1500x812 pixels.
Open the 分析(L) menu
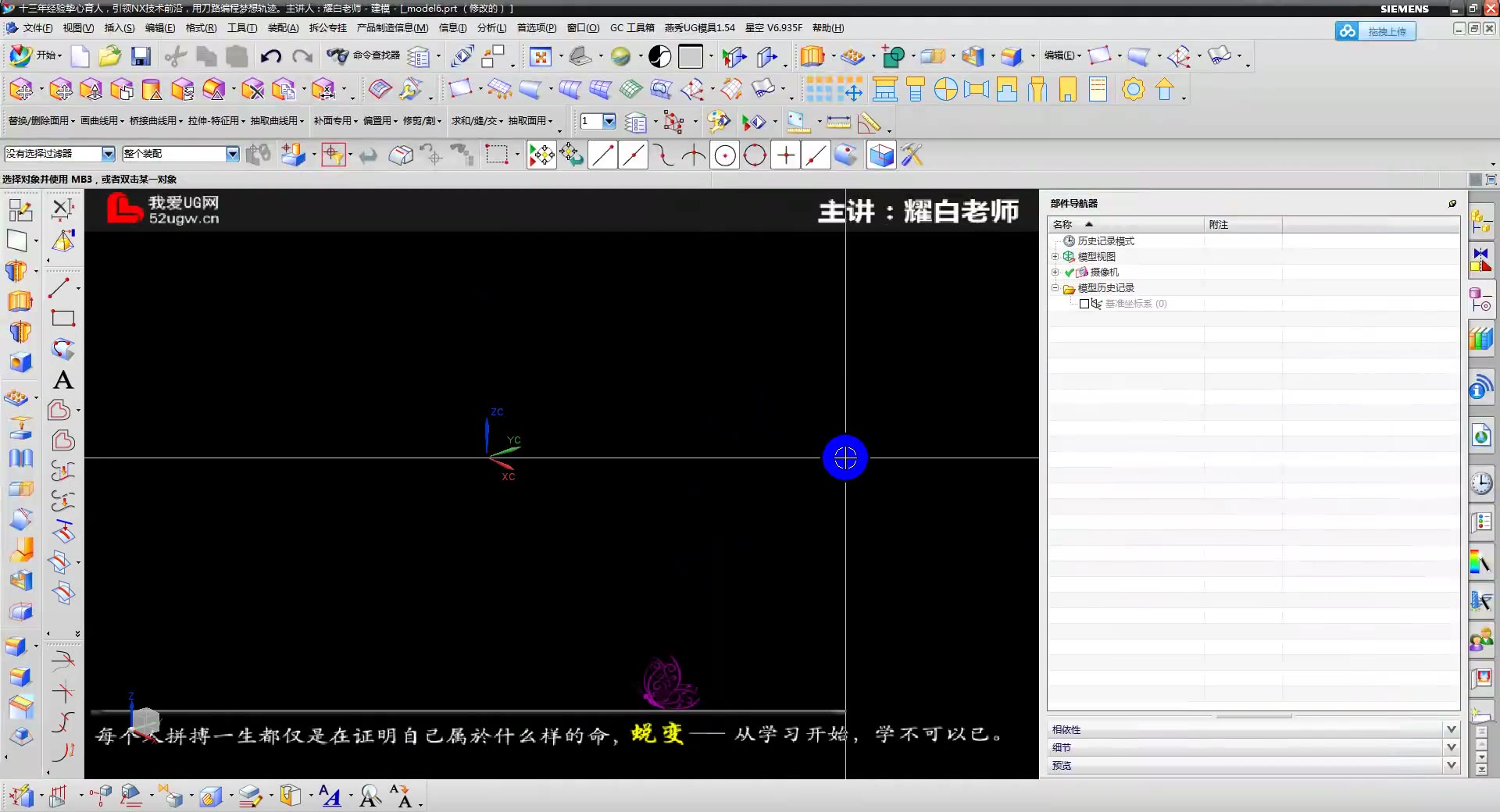[491, 28]
